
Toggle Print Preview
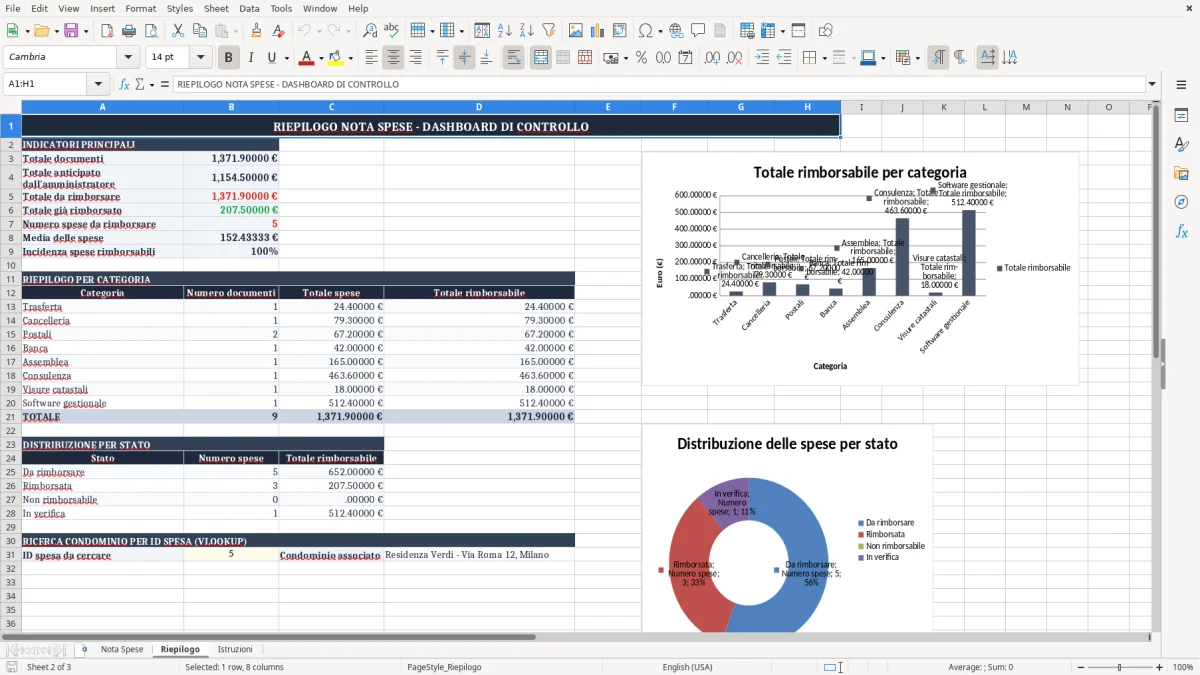[152, 31]
